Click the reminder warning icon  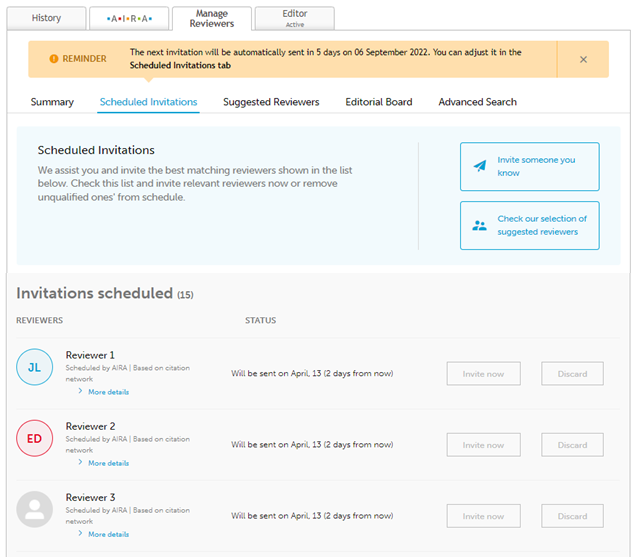coord(54,59)
